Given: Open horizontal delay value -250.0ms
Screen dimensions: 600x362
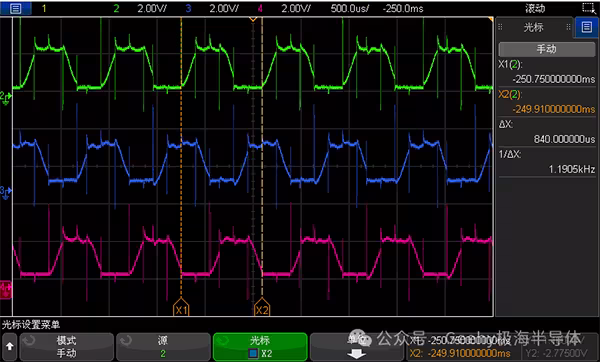Looking at the screenshot, I should pyautogui.click(x=403, y=8).
